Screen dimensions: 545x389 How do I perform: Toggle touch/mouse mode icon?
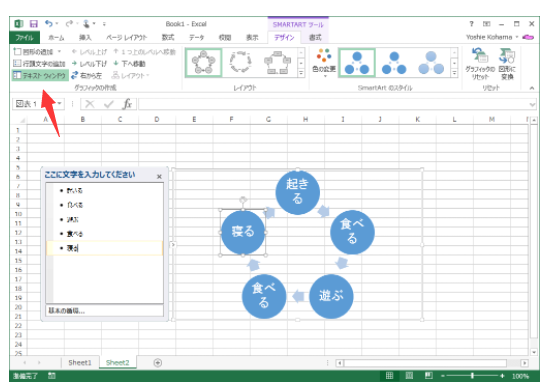(x=86, y=24)
